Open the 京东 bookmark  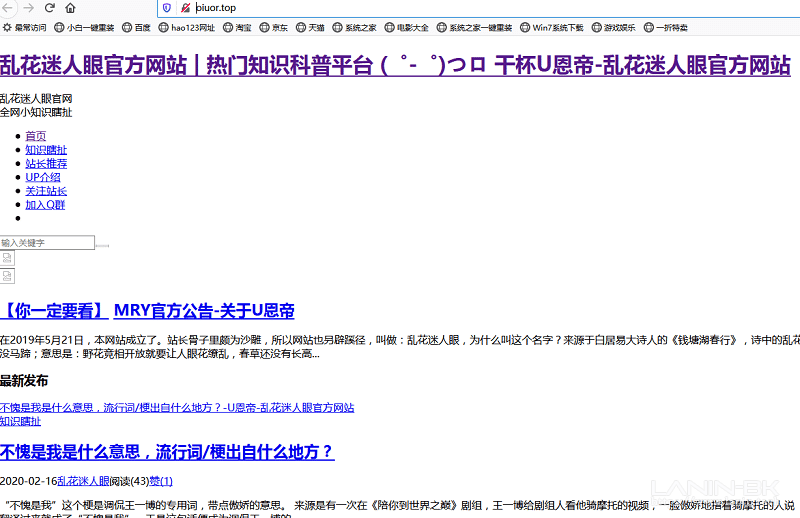coord(273,28)
